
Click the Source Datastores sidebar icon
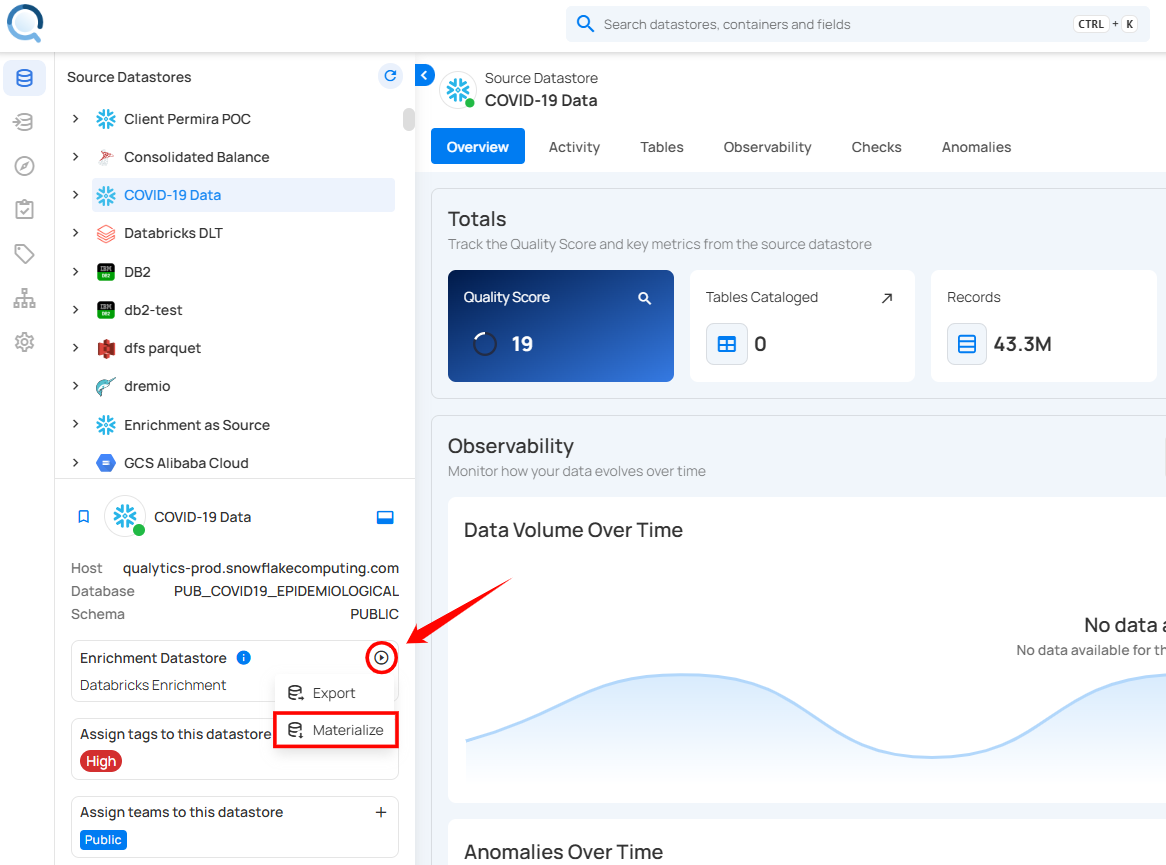pyautogui.click(x=24, y=78)
